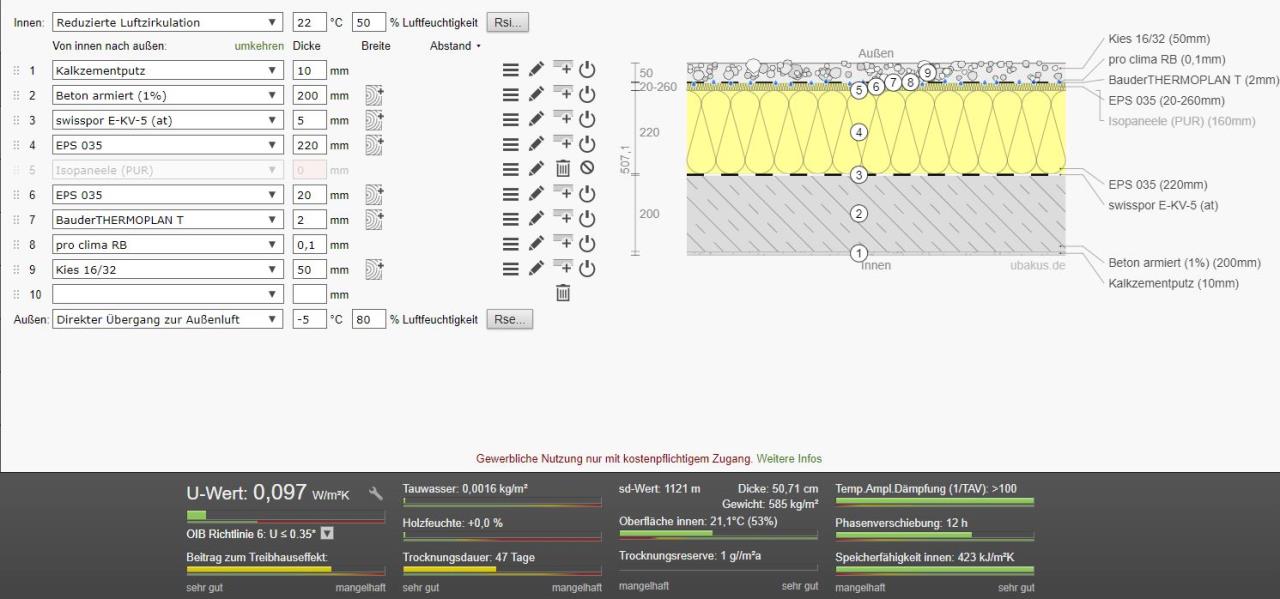This screenshot has height=599, width=1280.
Task: Delete empty layer row 10
Action: point(563,294)
